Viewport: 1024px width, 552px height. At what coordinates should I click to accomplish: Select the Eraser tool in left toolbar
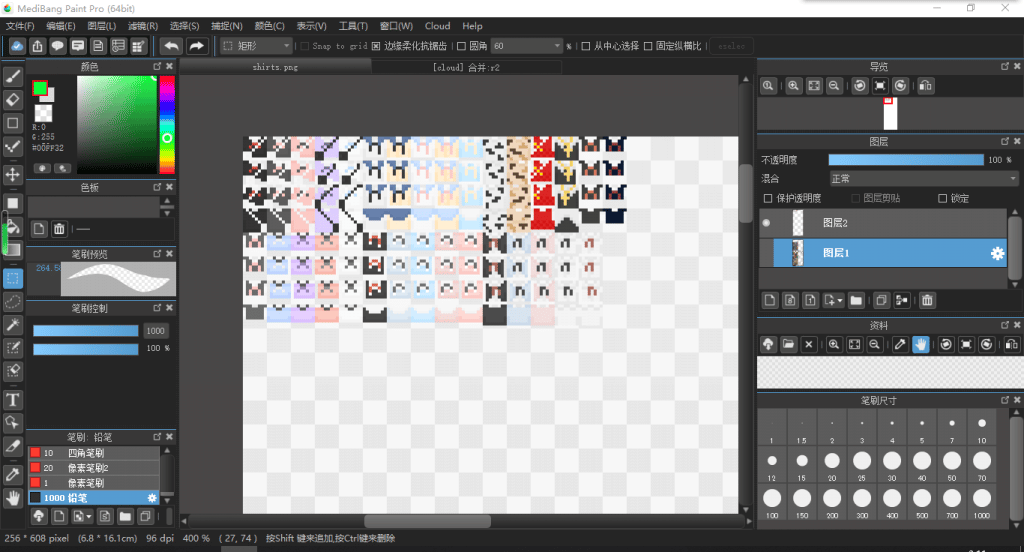pyautogui.click(x=13, y=100)
